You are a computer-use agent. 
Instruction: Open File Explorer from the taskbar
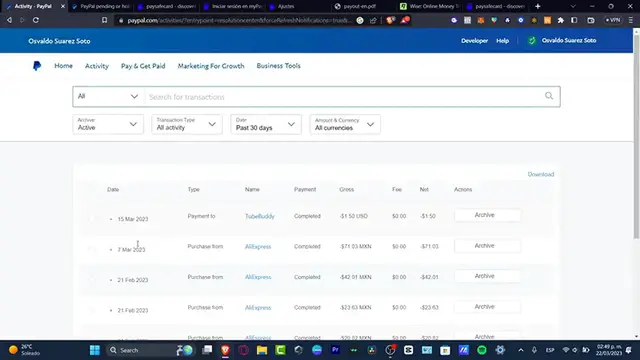(262, 350)
